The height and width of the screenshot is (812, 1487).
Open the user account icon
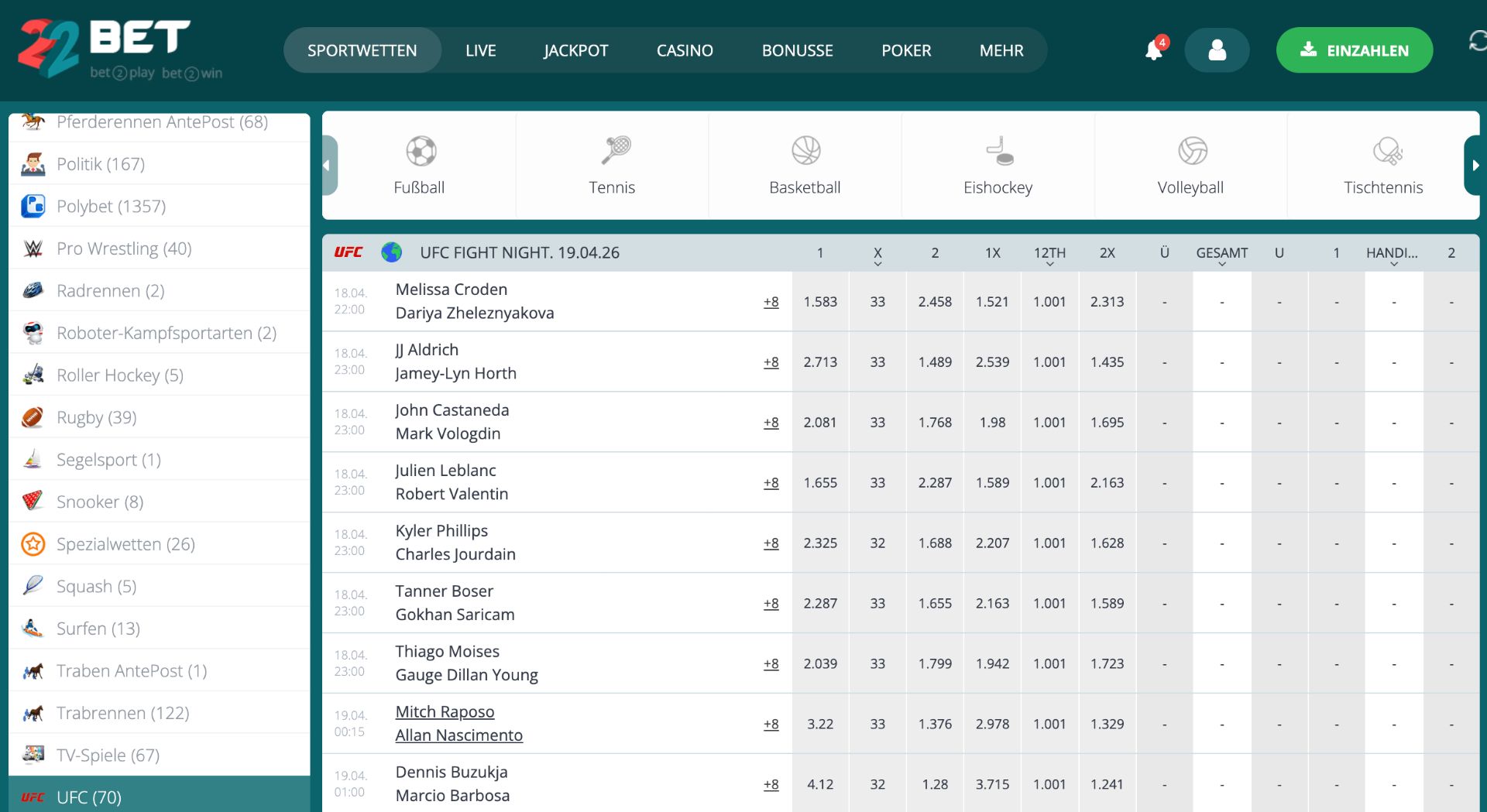click(1216, 50)
